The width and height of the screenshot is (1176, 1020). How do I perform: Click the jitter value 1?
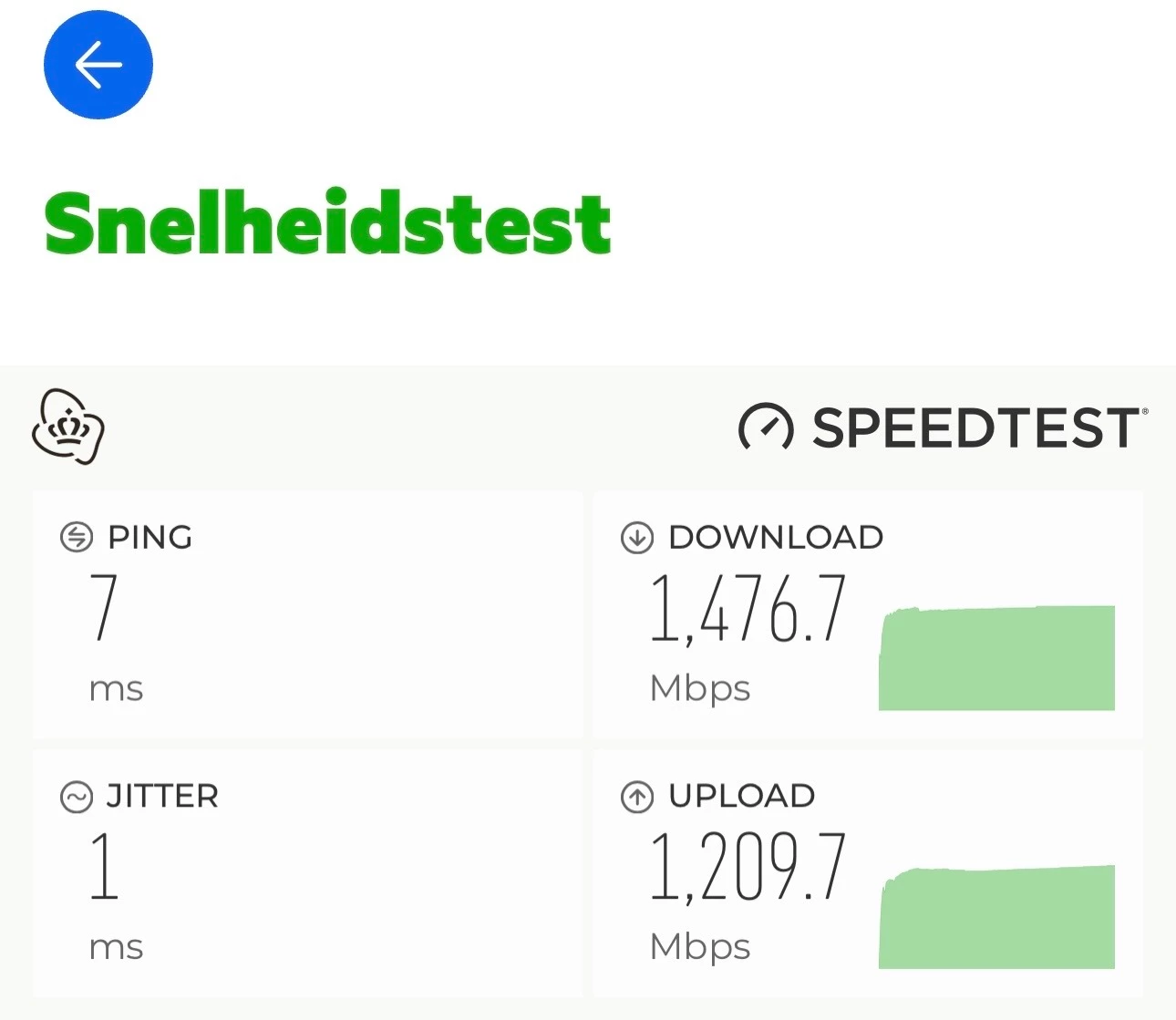[104, 866]
